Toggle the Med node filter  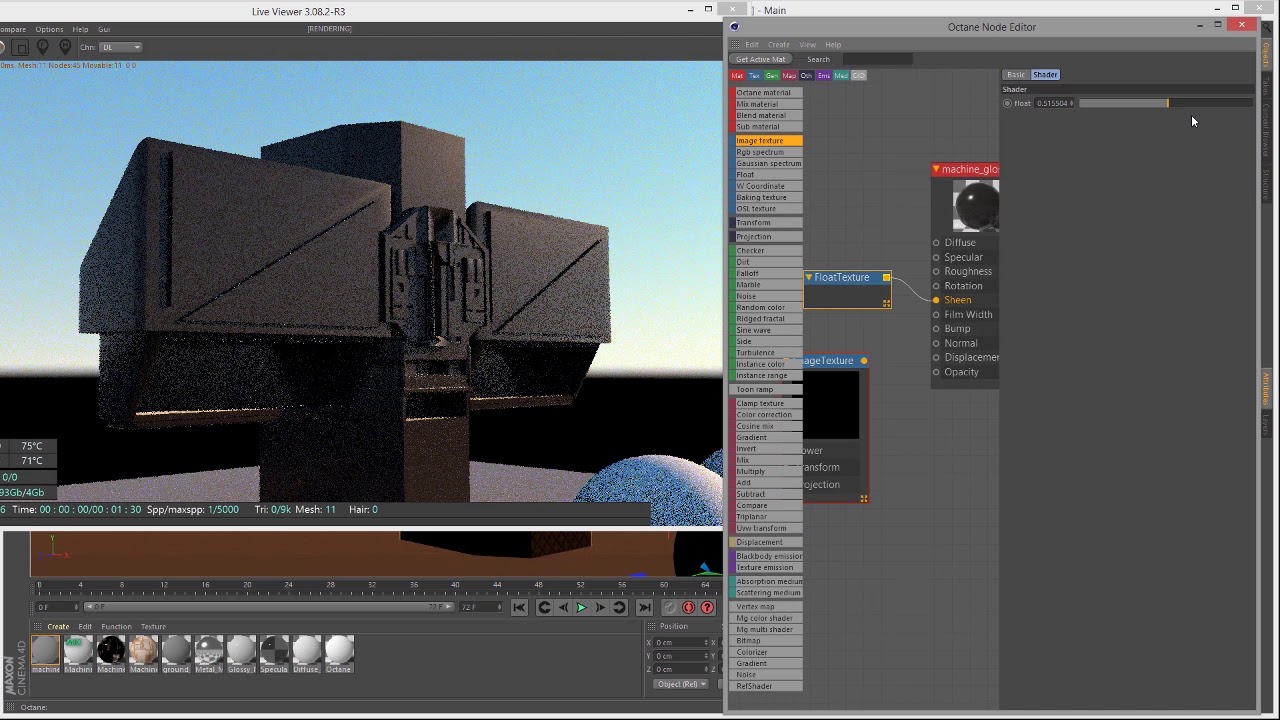841,76
